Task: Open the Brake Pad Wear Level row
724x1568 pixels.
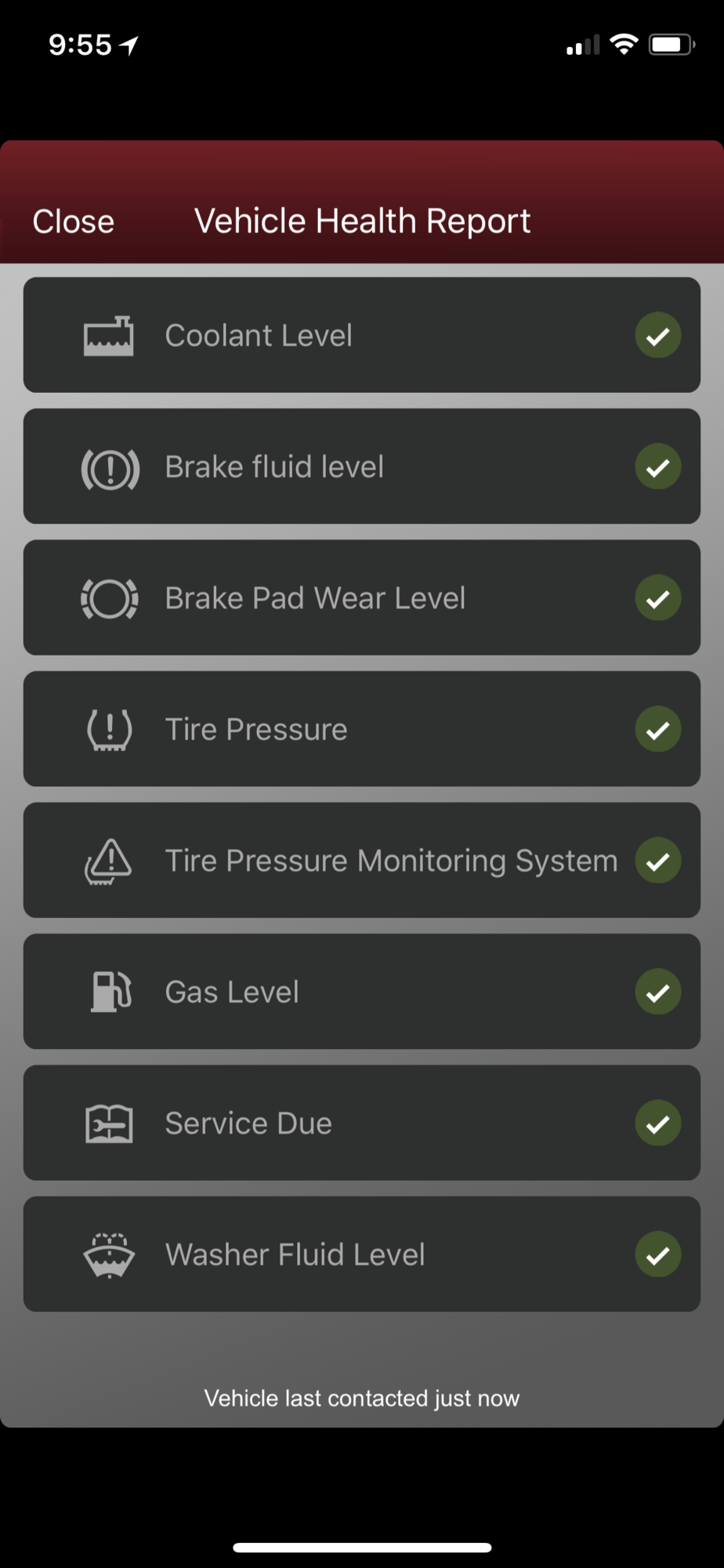Action: pos(315,598)
